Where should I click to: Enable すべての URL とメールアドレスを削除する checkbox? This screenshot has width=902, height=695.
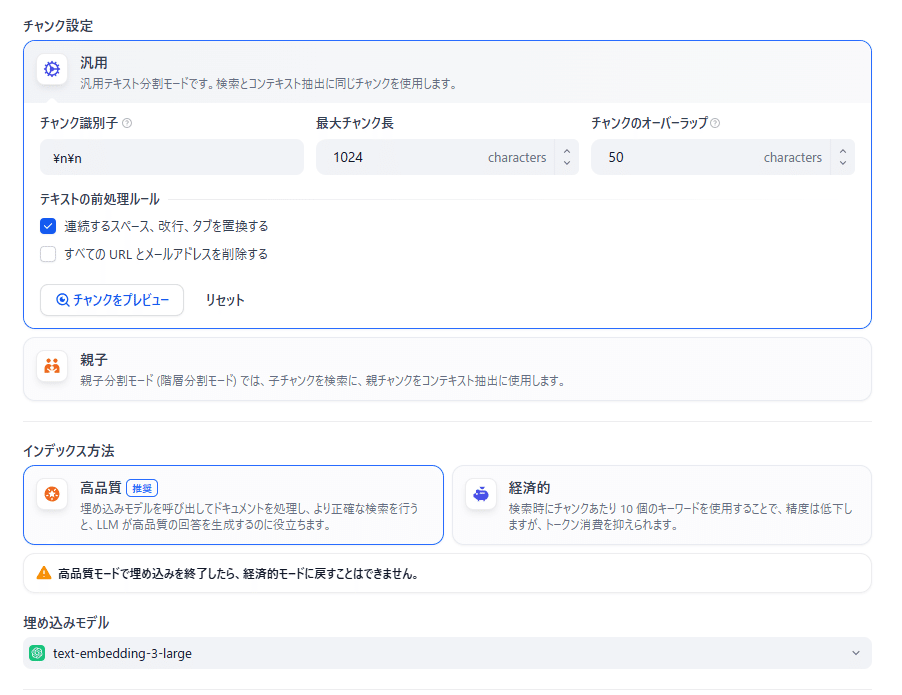tap(48, 254)
